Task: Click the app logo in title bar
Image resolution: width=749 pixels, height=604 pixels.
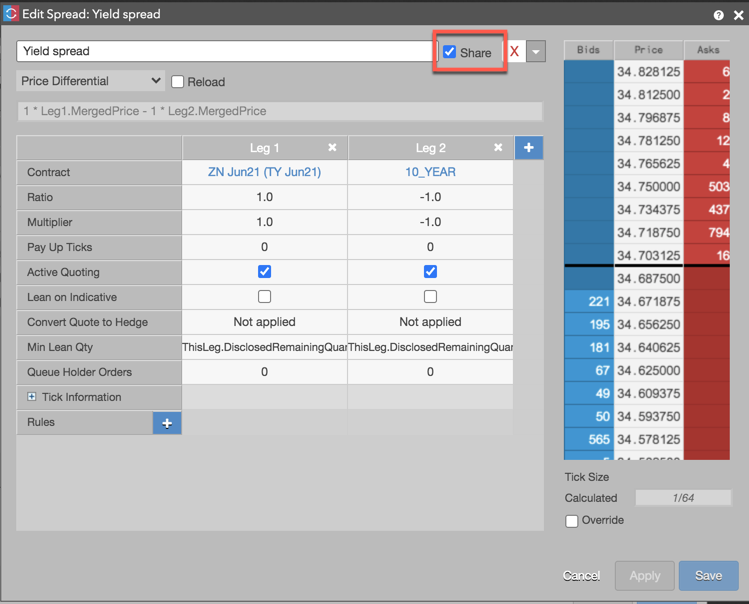Action: pos(11,13)
